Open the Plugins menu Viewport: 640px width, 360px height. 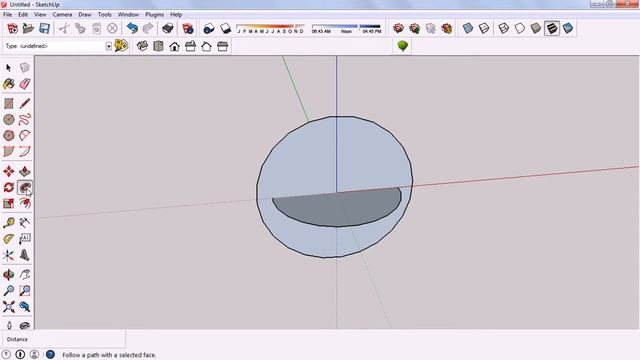coord(154,14)
